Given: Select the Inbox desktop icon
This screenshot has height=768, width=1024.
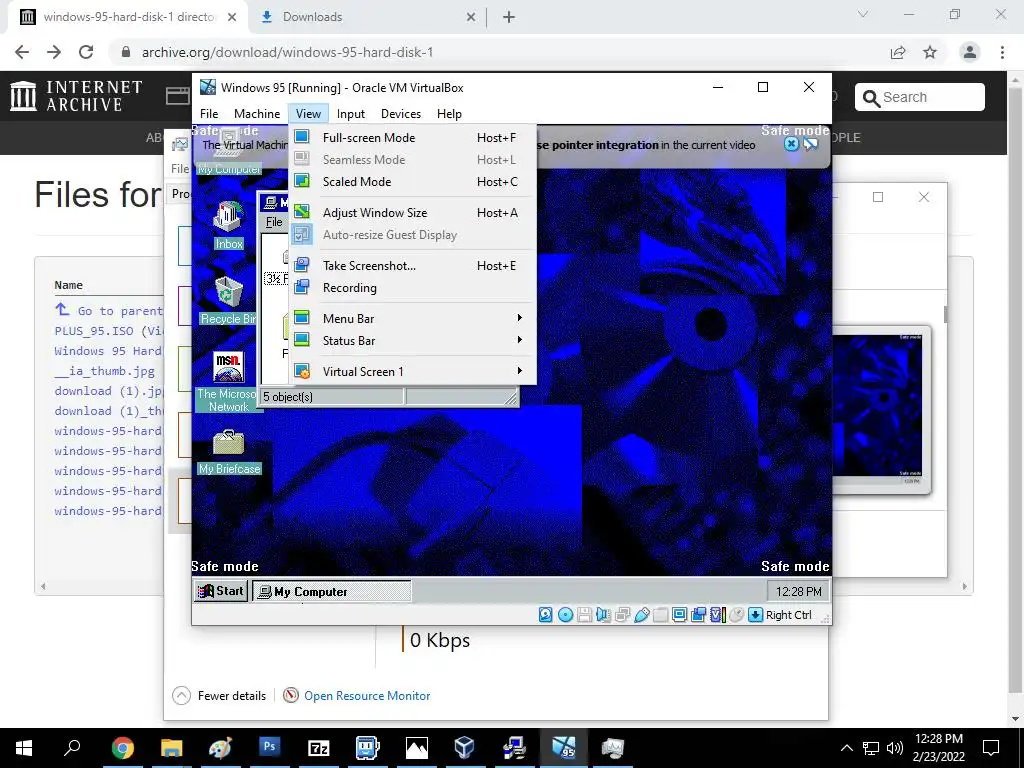Looking at the screenshot, I should (229, 225).
